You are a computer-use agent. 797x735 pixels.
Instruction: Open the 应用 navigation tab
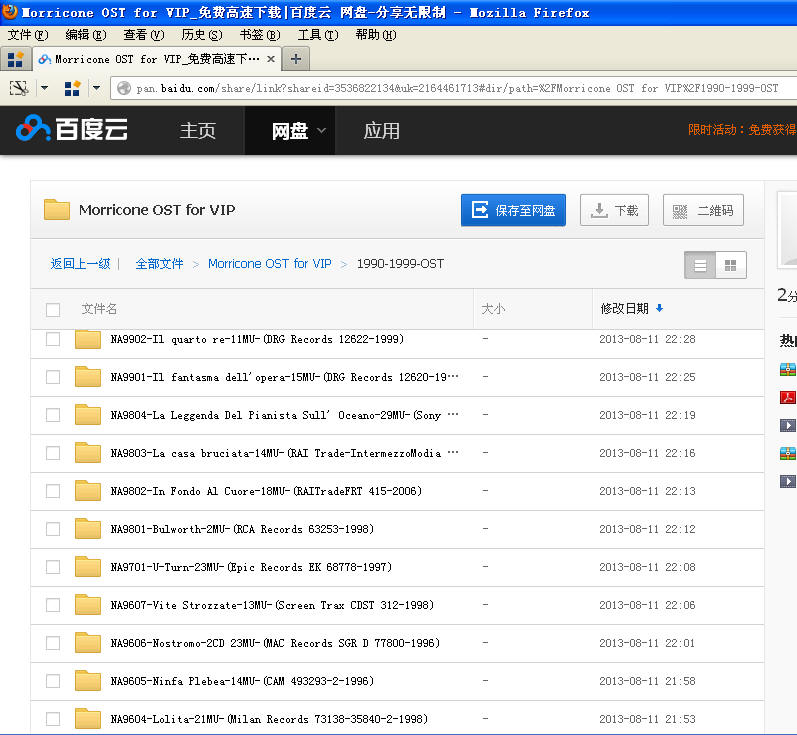pyautogui.click(x=382, y=131)
